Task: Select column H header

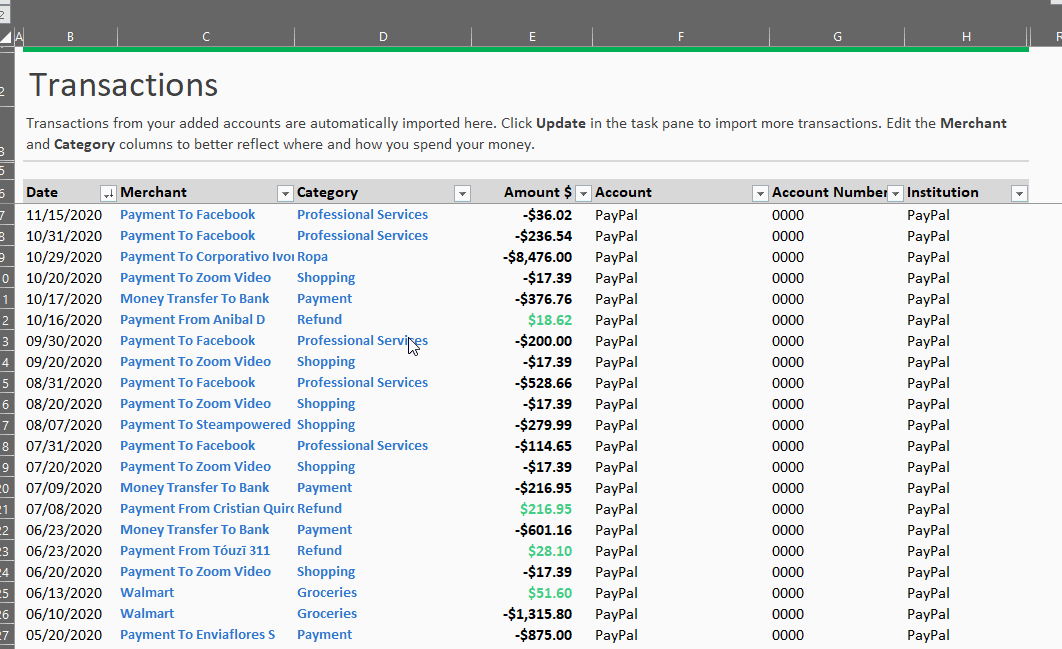Action: 967,37
